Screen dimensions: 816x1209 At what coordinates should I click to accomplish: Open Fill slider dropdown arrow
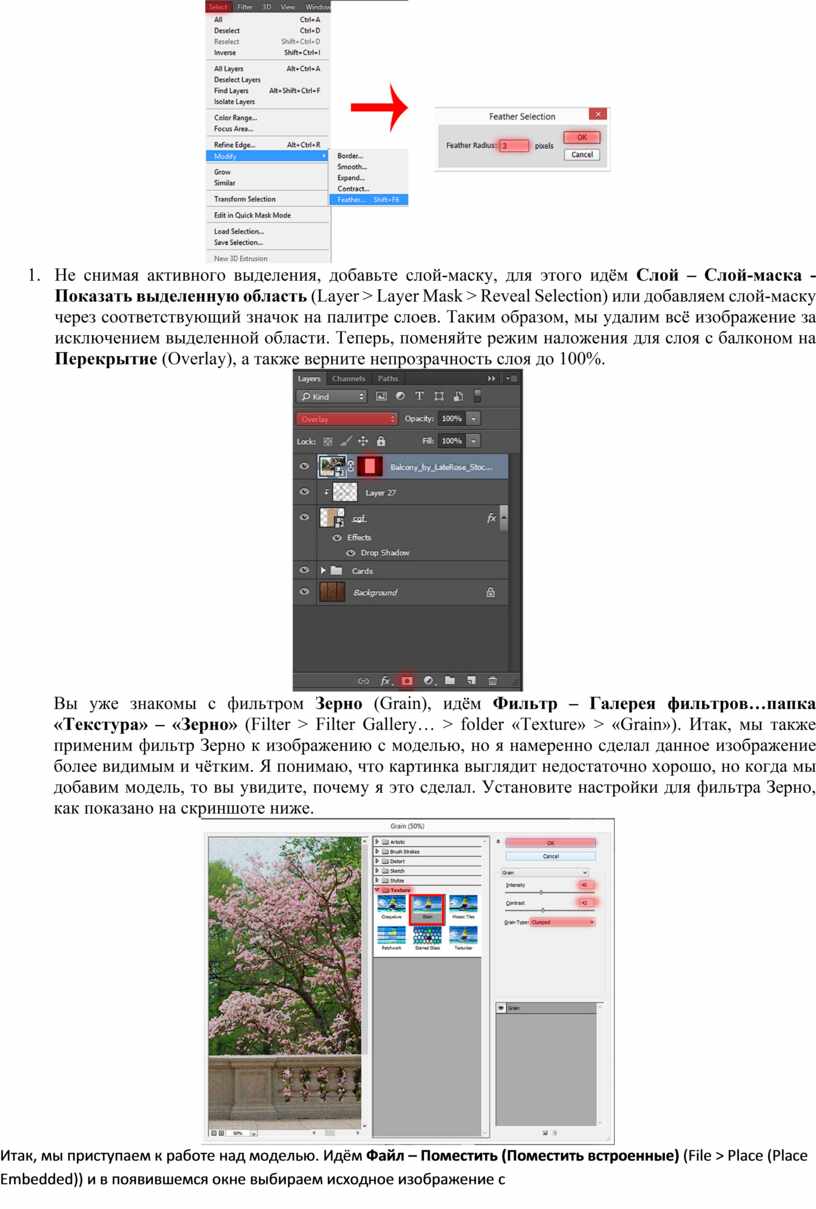pos(474,441)
